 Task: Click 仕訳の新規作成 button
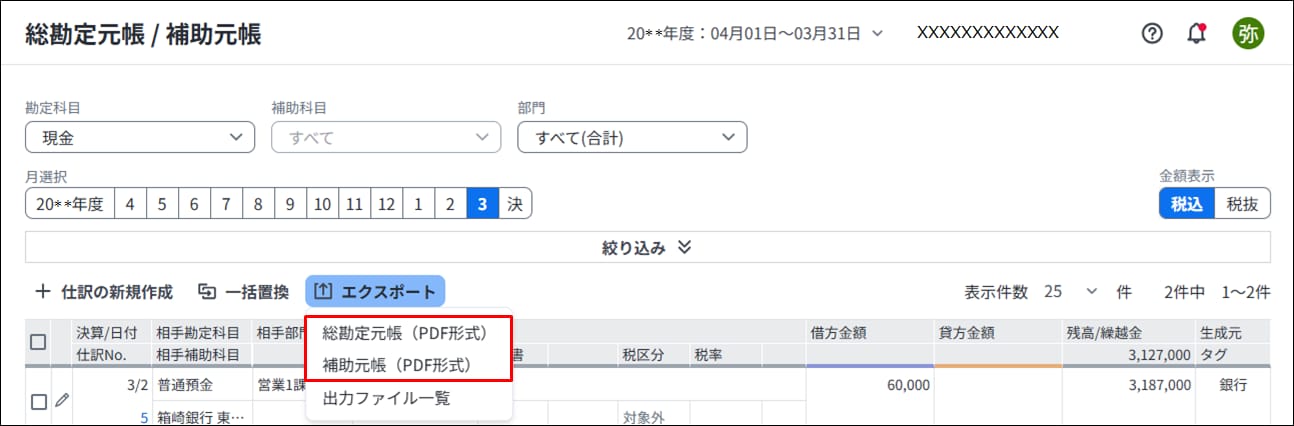tap(104, 292)
